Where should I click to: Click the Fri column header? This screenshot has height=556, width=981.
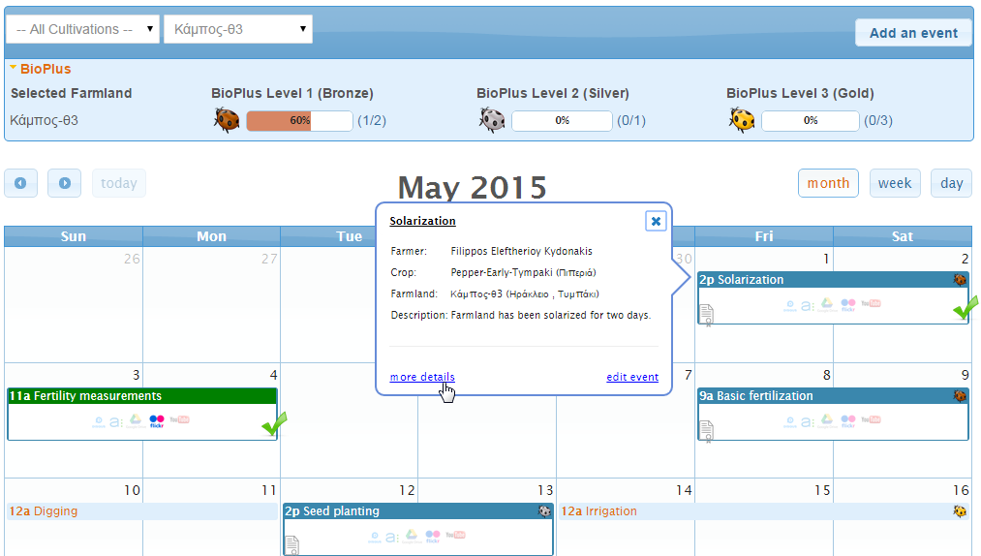pos(764,236)
